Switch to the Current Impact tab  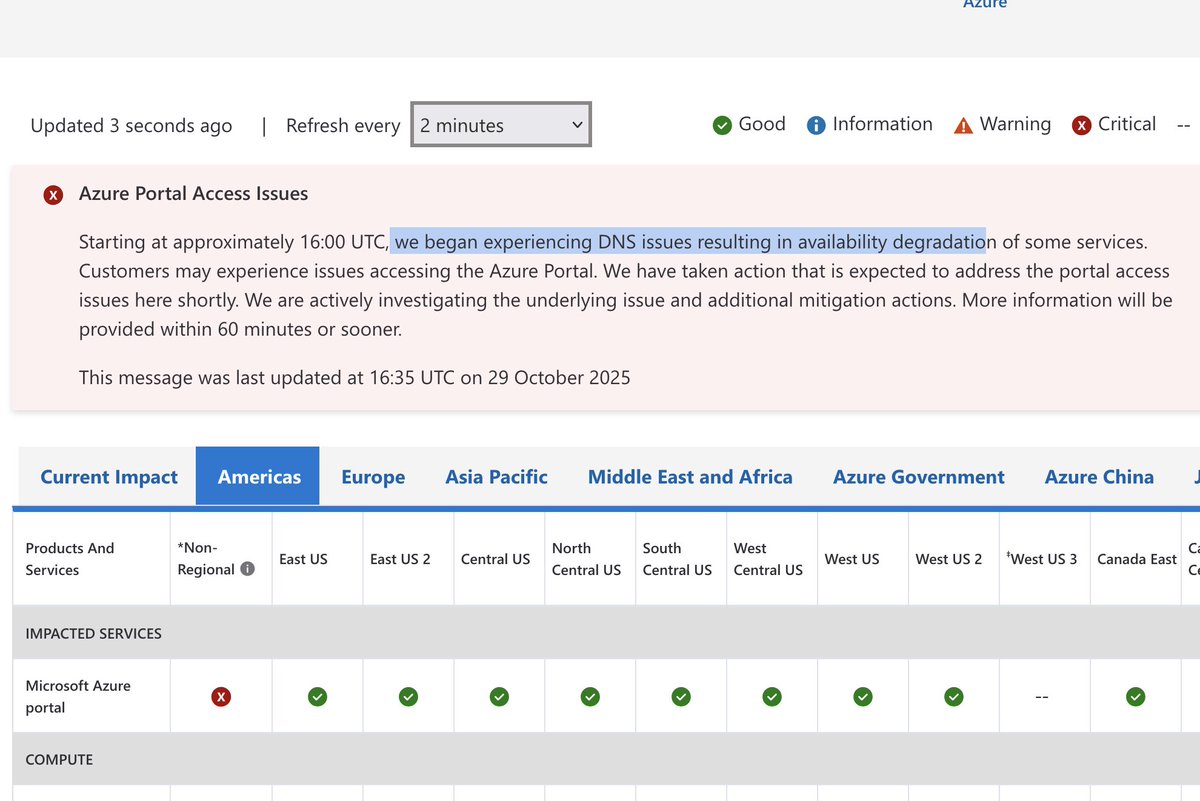[x=109, y=477]
